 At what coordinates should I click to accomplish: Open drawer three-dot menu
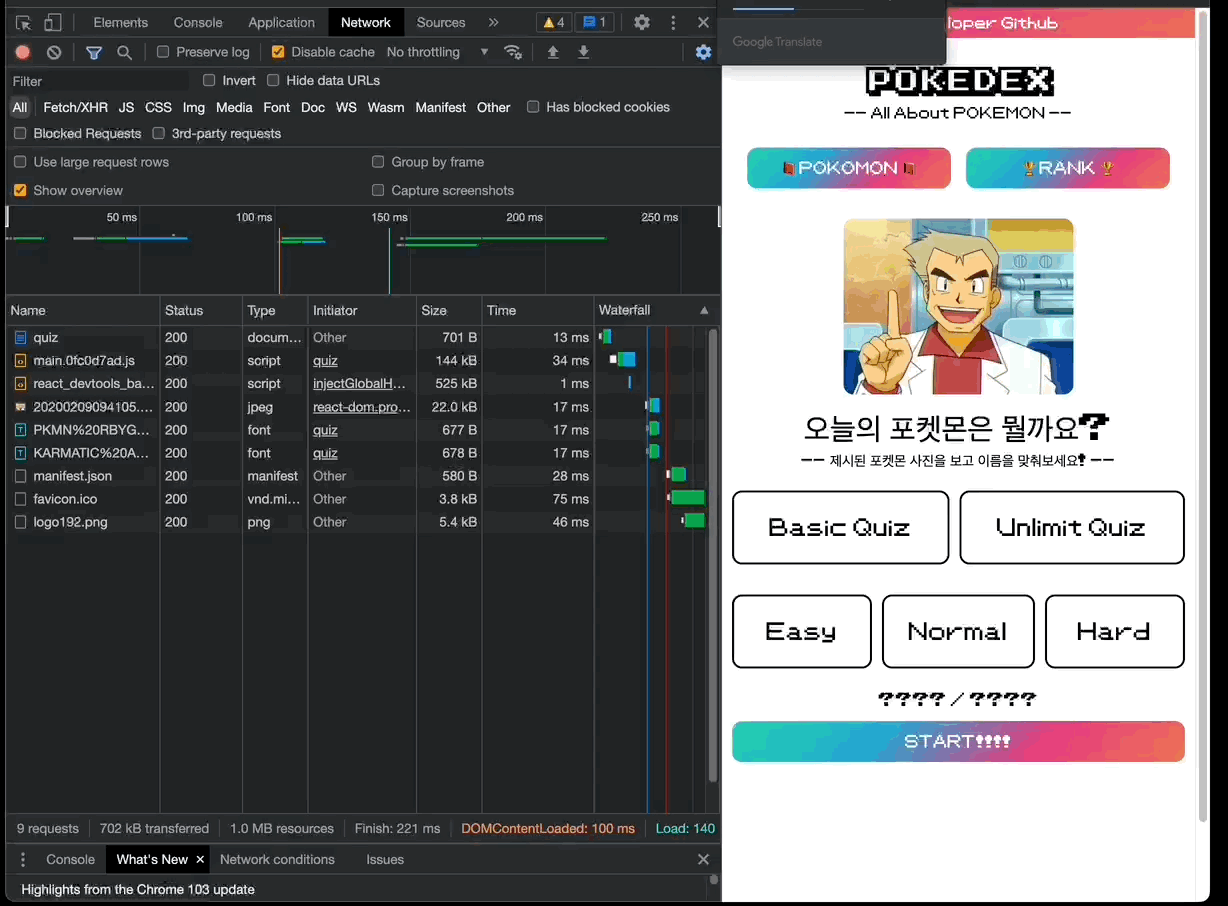click(x=23, y=859)
